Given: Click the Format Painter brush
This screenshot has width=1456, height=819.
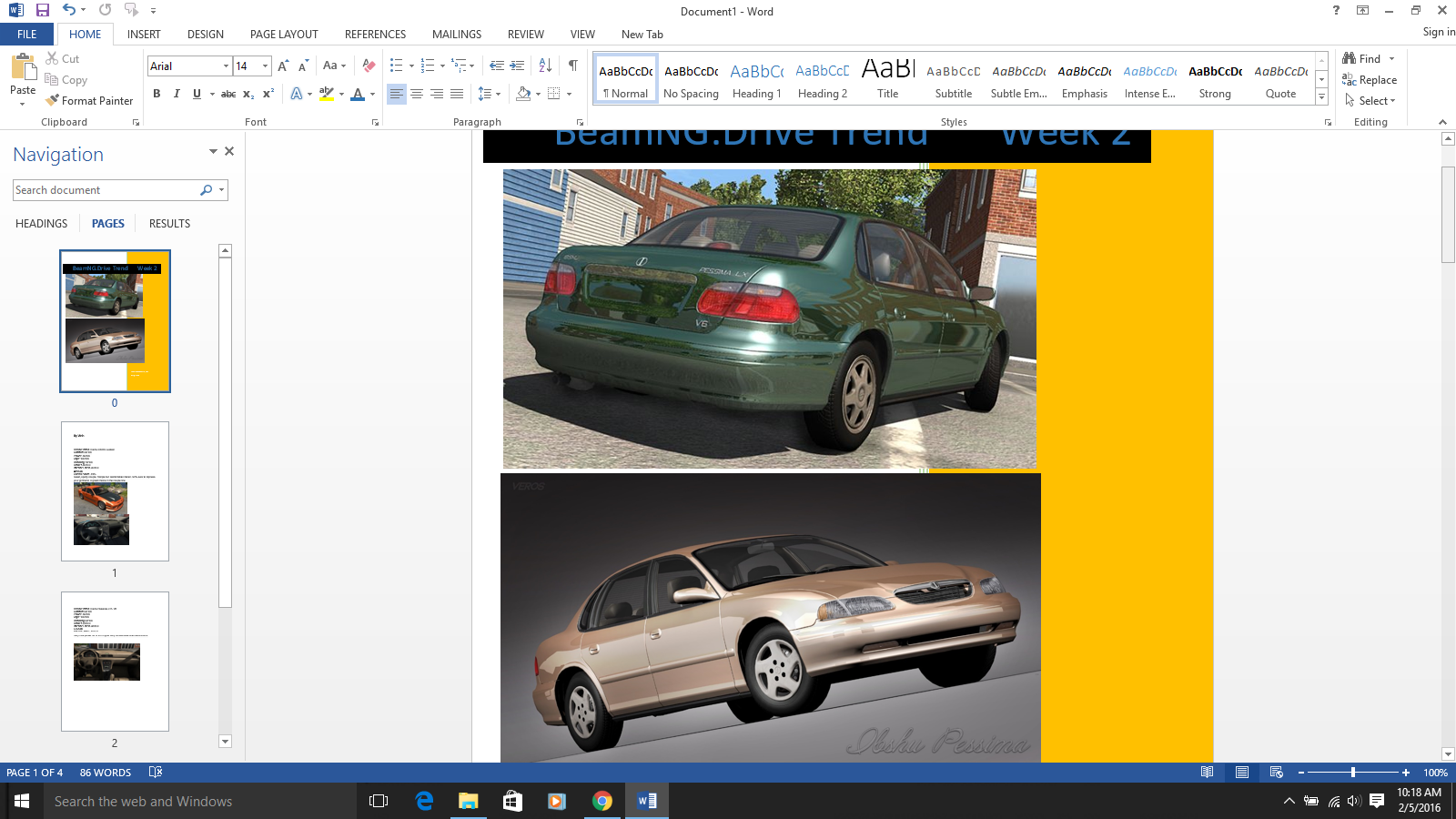Looking at the screenshot, I should [x=53, y=100].
